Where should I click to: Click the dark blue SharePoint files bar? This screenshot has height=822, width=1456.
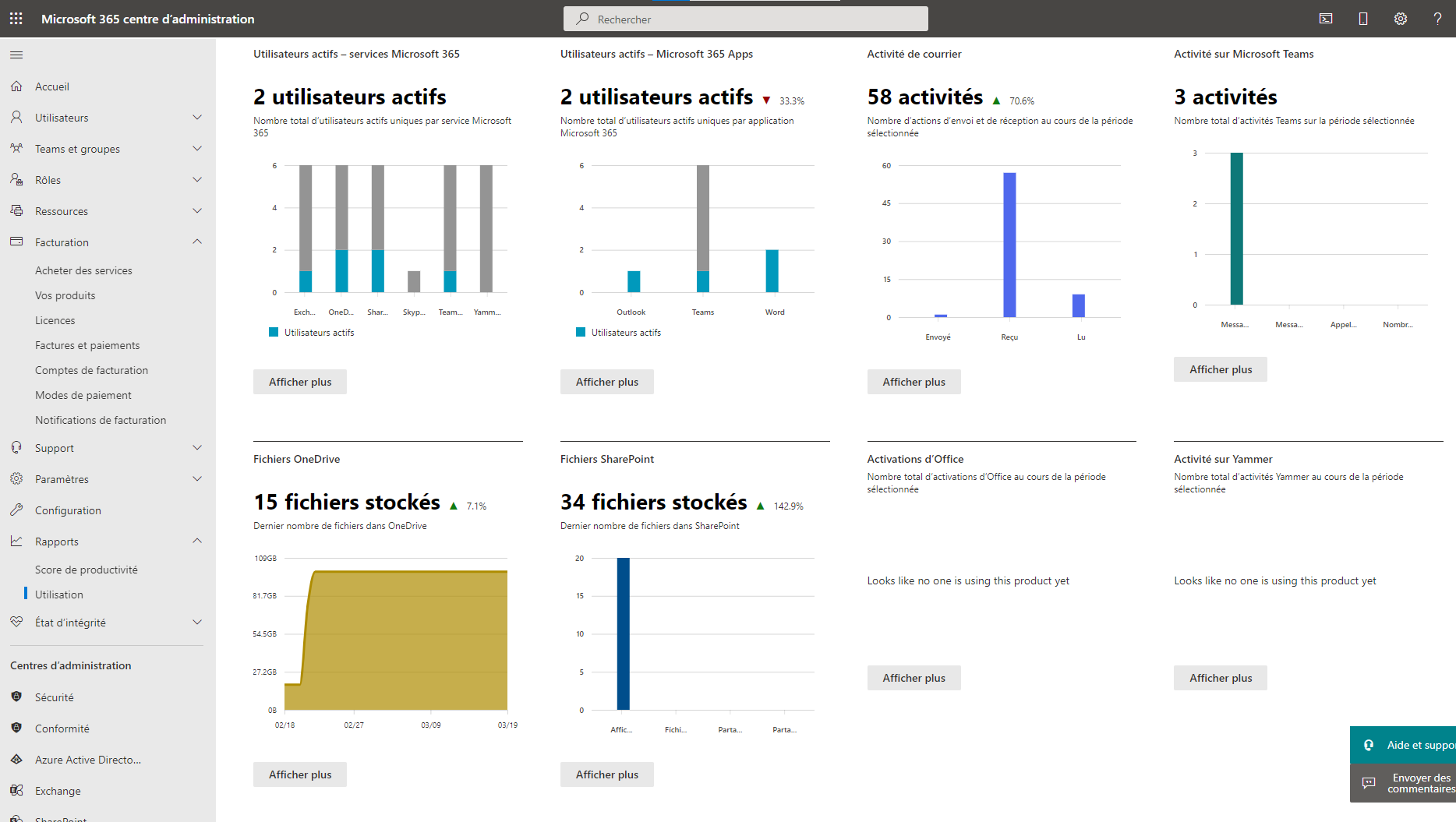click(x=623, y=633)
